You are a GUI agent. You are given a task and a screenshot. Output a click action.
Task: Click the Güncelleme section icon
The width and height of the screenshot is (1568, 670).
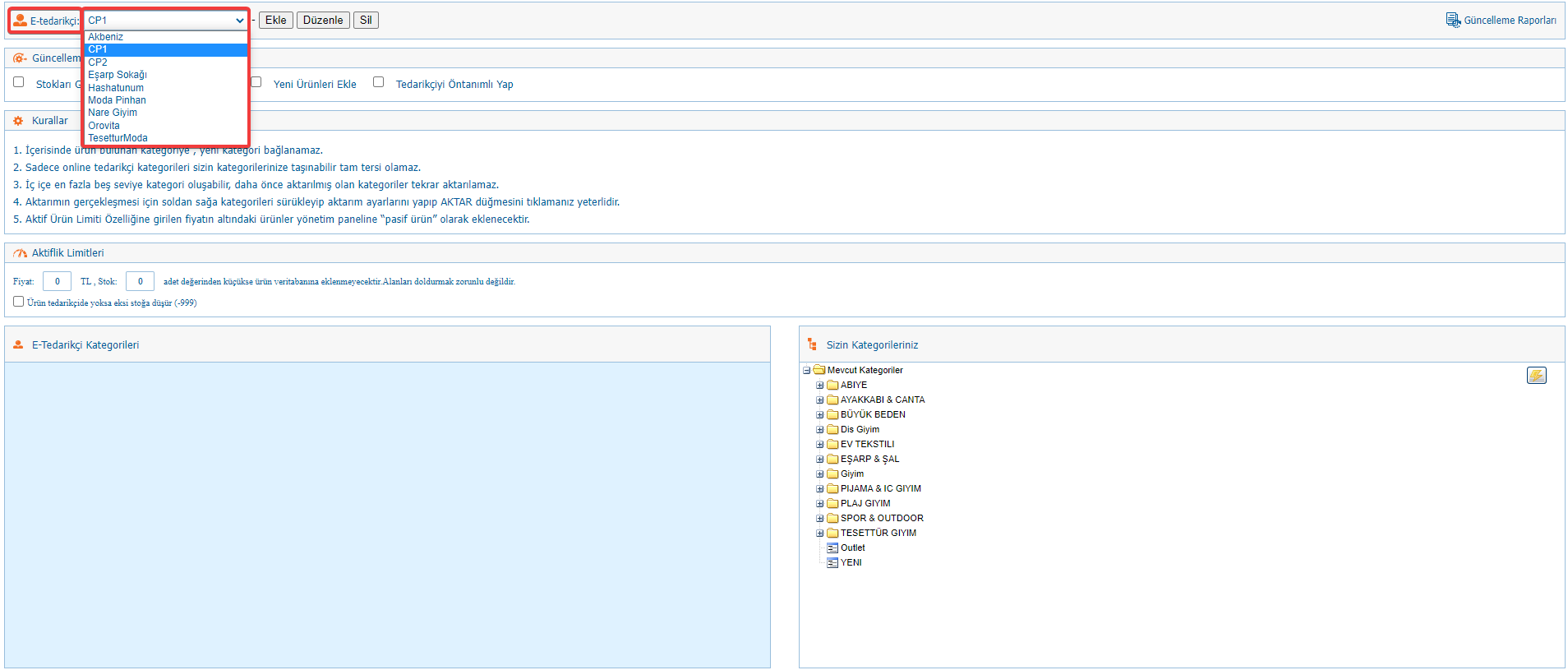click(x=20, y=58)
